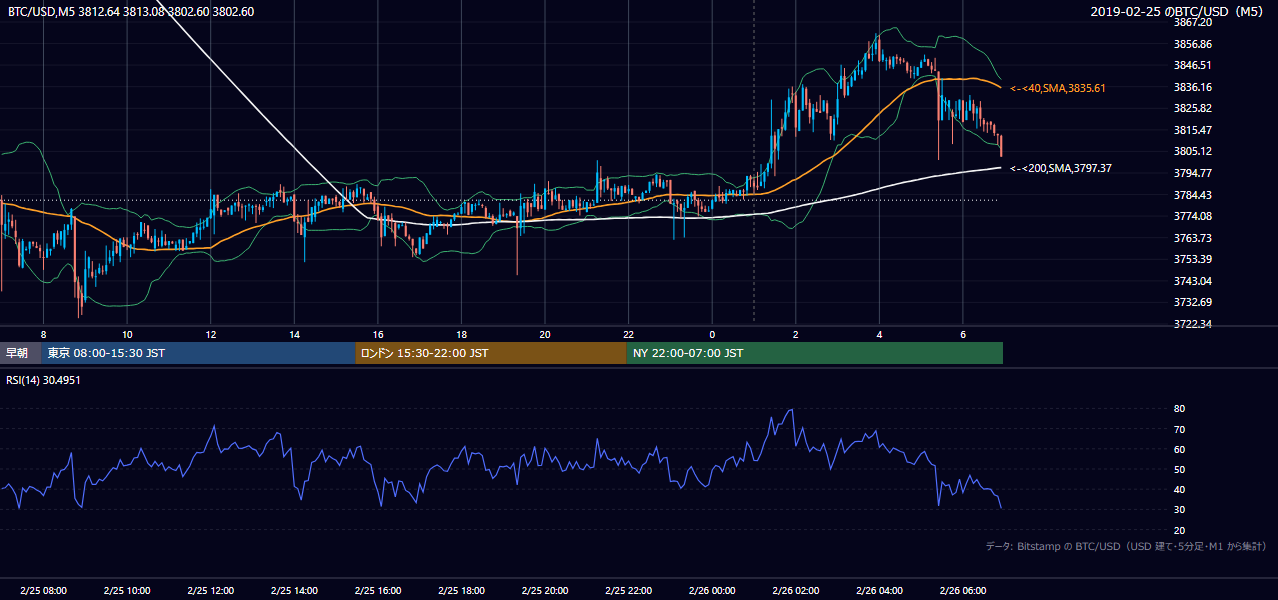Click price axis value 3846.51
This screenshot has width=1278, height=600.
coord(1193,65)
